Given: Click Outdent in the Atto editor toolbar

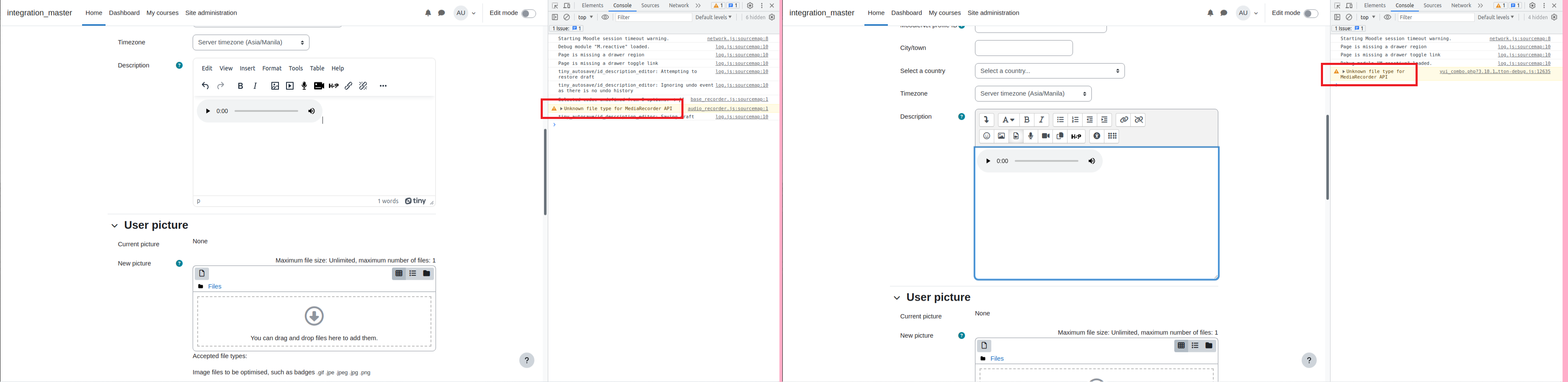Looking at the screenshot, I should pos(1090,120).
